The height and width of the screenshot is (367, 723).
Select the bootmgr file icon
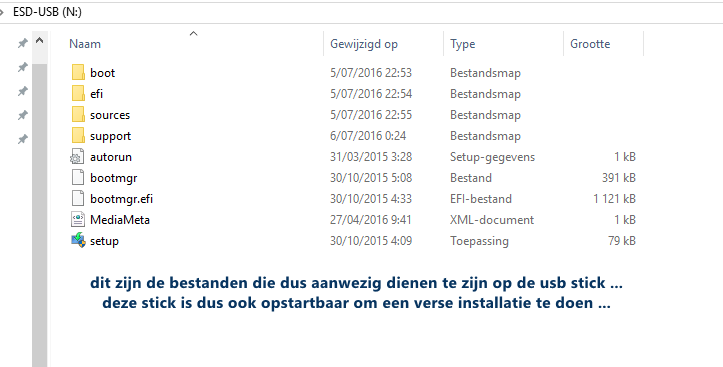click(x=78, y=178)
